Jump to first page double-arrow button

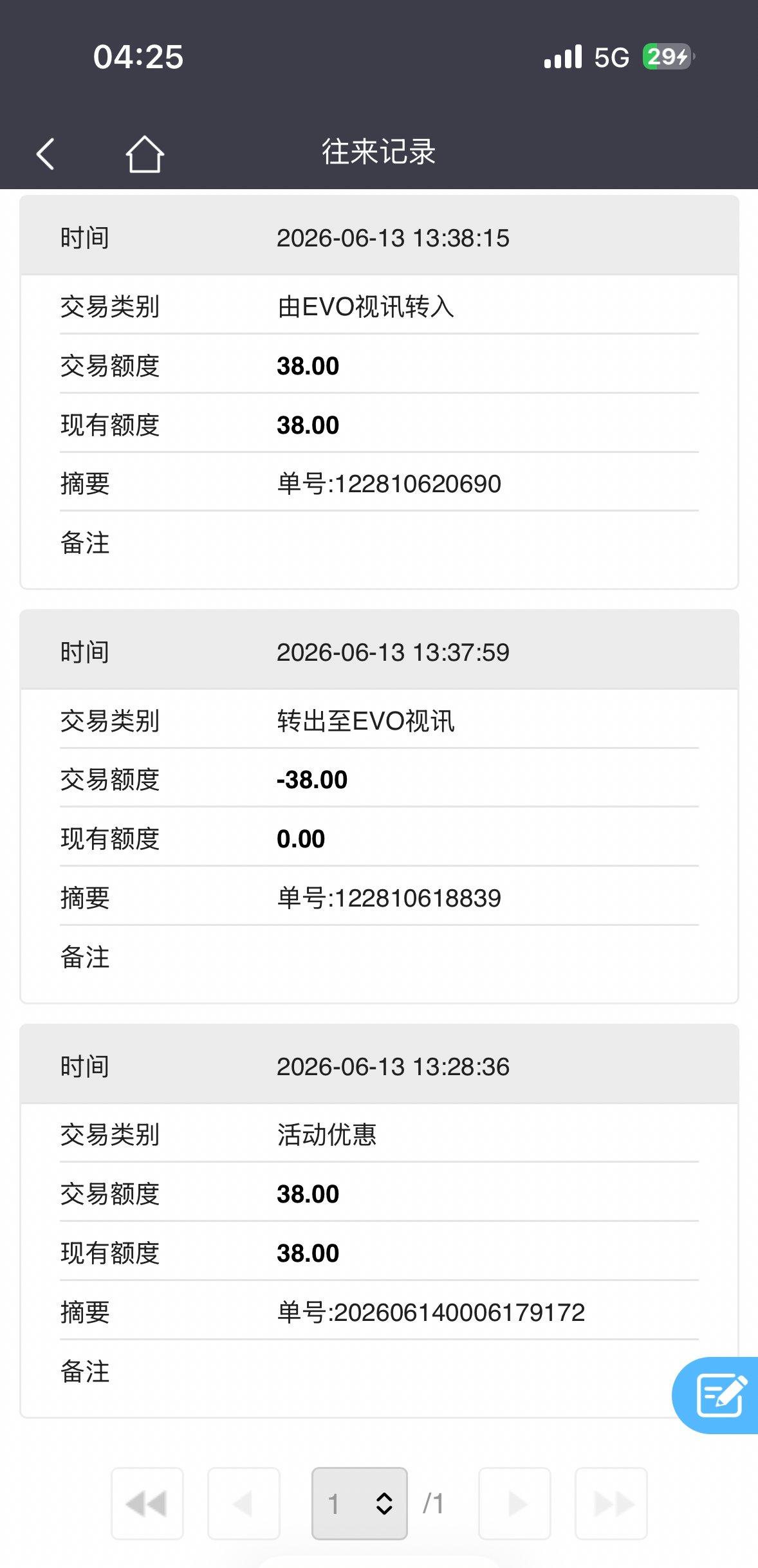click(x=147, y=1504)
